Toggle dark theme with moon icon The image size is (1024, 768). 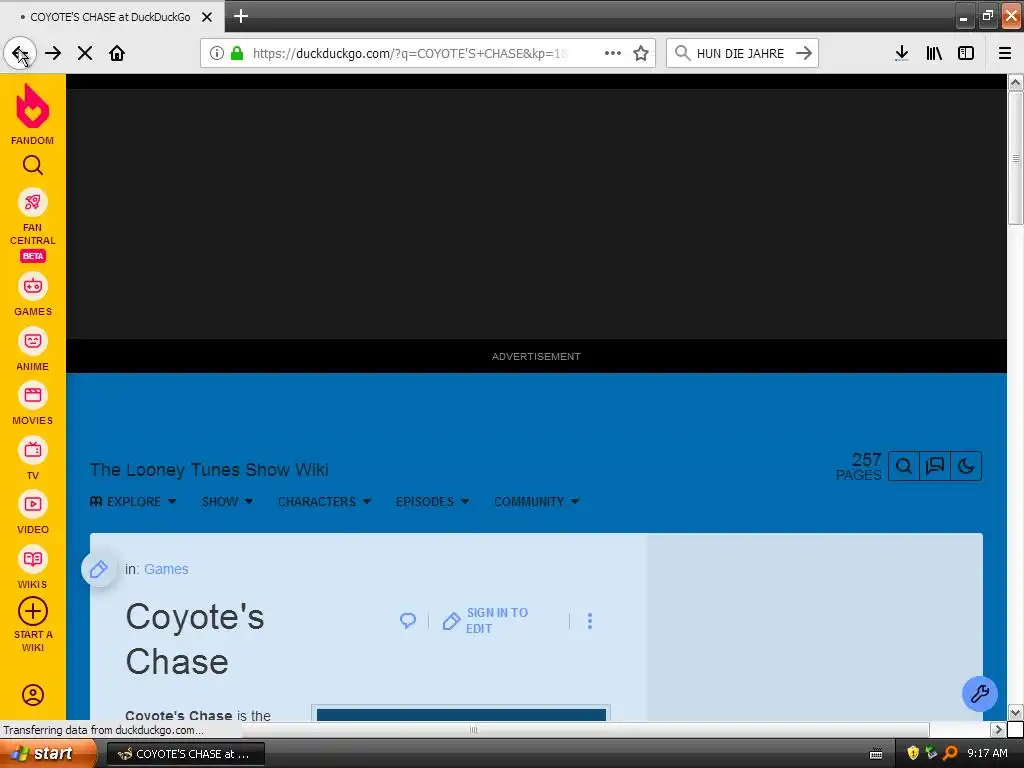967,466
